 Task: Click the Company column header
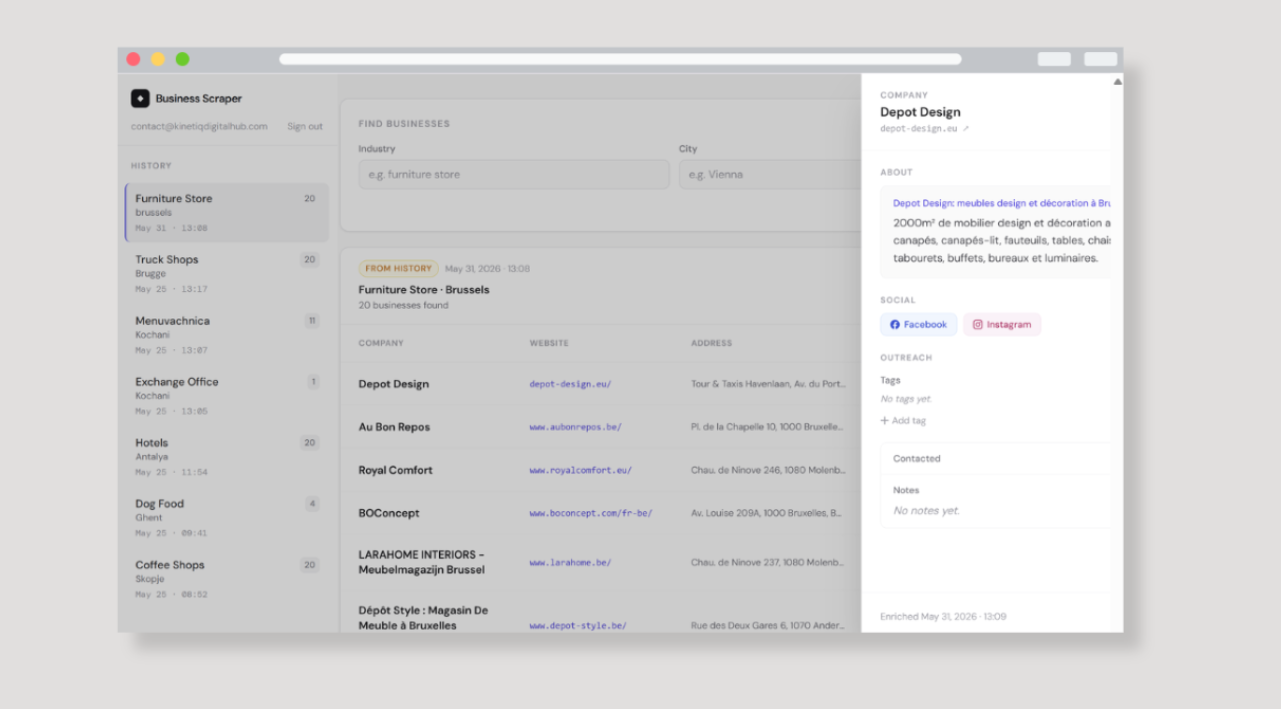pos(381,343)
